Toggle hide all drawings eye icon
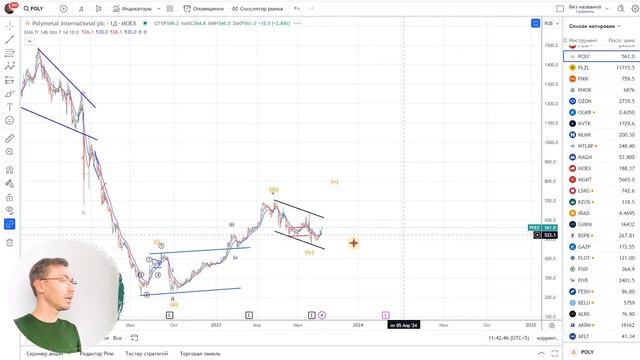Viewport: 640px width, 360px height. (9, 211)
